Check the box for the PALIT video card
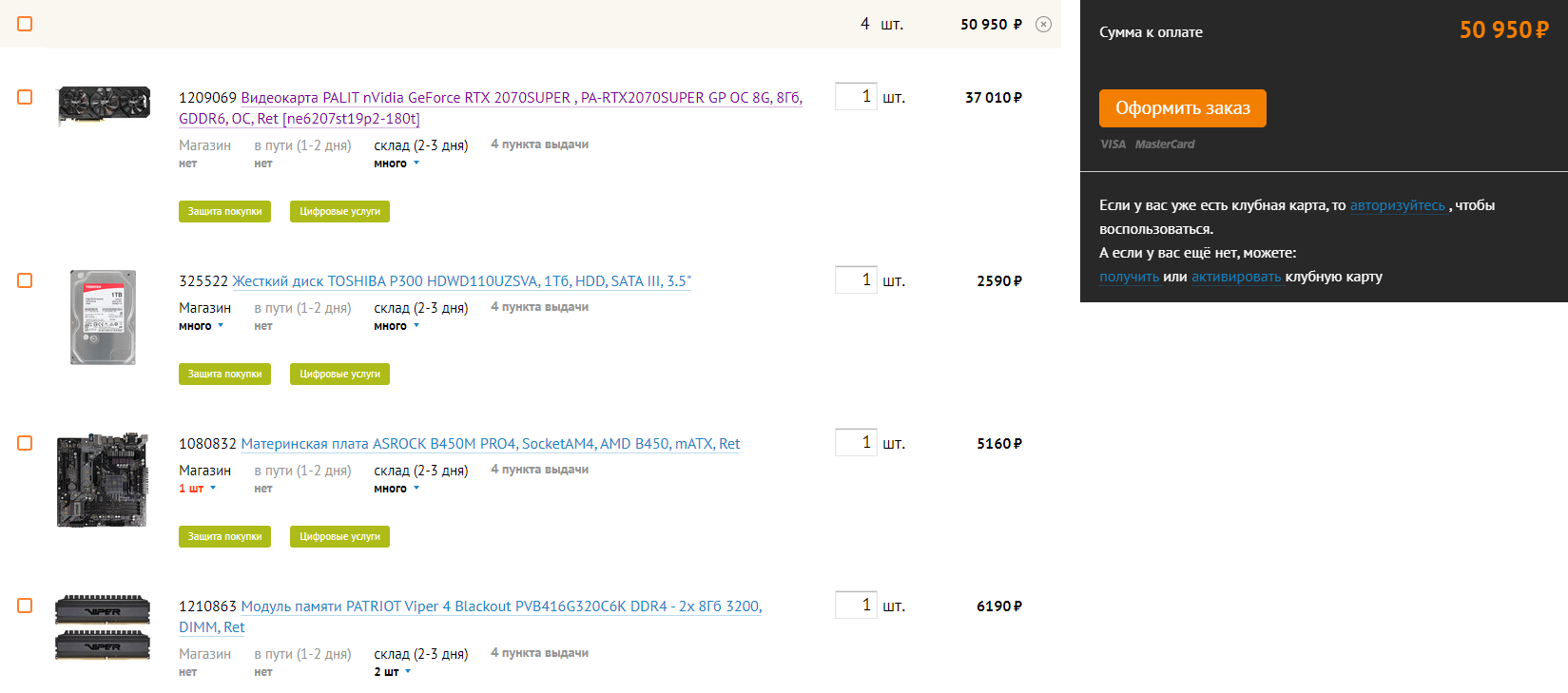The height and width of the screenshot is (693, 1568). 25,97
